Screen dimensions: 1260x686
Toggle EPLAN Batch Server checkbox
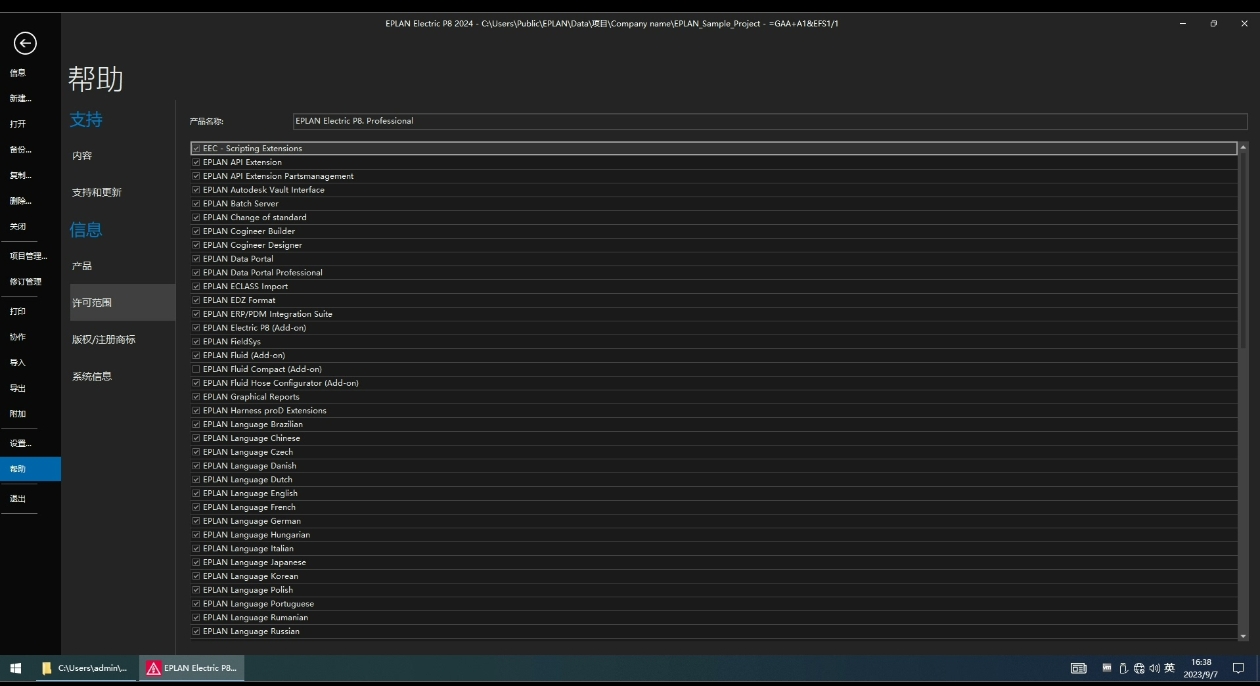click(196, 203)
